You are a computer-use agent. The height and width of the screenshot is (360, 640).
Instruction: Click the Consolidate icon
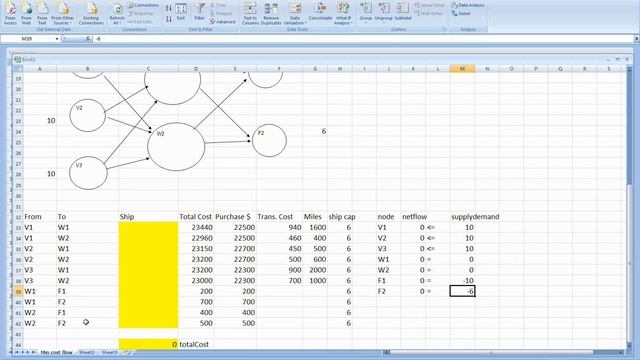click(320, 11)
